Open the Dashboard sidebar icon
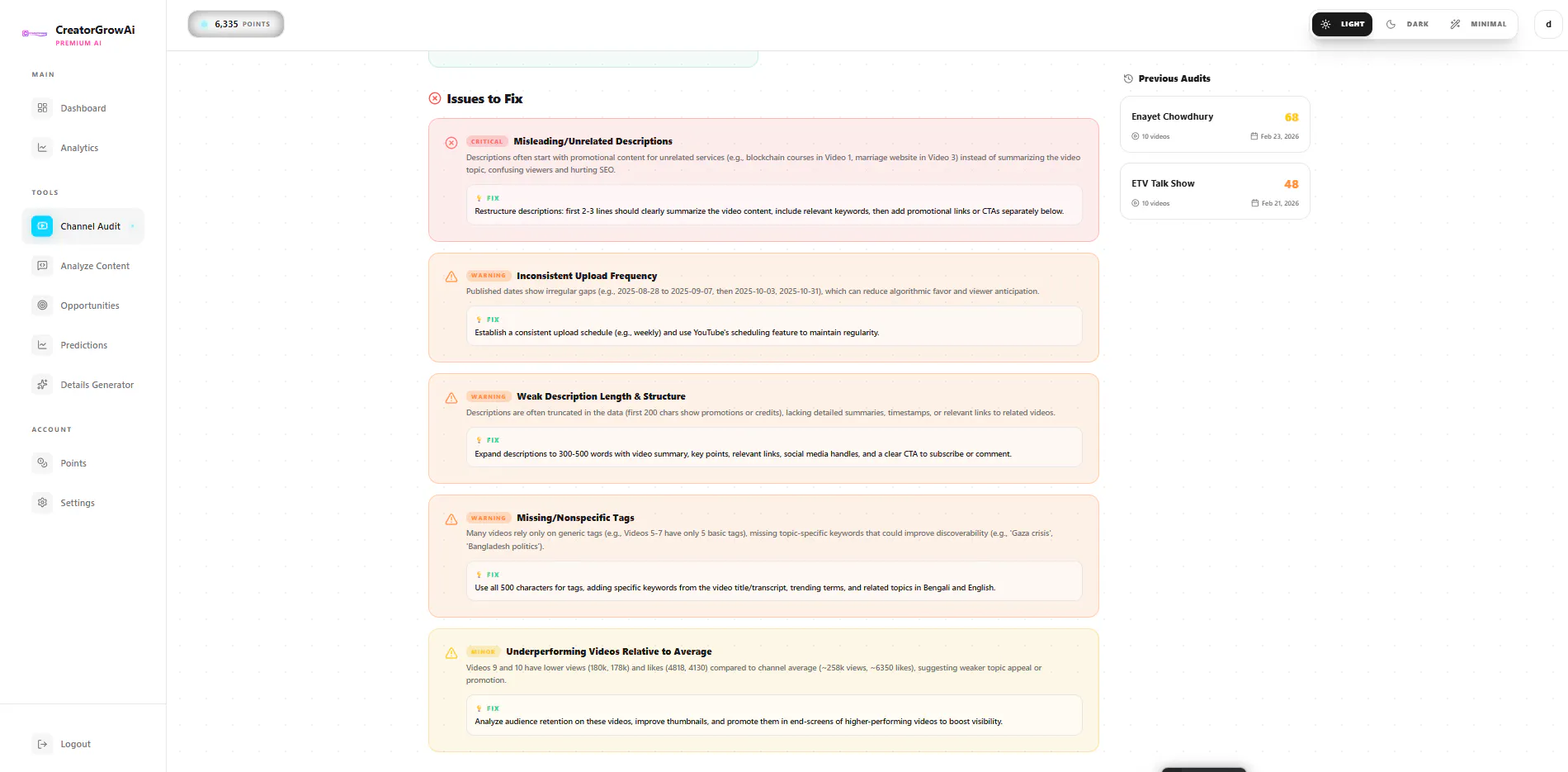The image size is (1568, 772). coord(42,108)
